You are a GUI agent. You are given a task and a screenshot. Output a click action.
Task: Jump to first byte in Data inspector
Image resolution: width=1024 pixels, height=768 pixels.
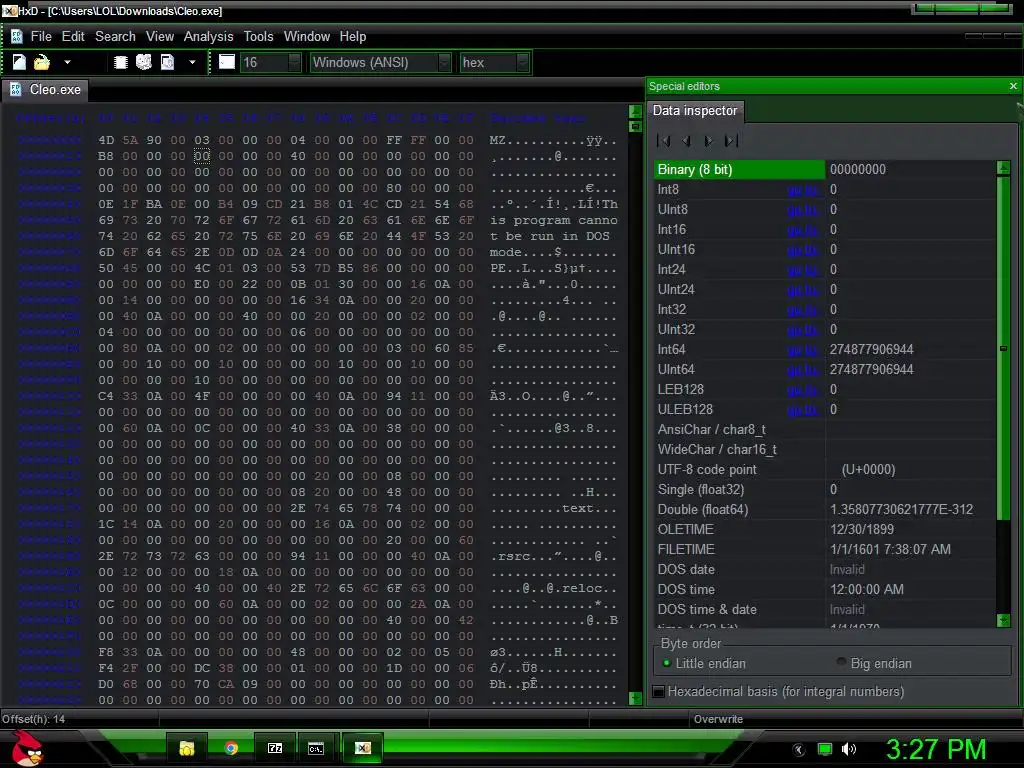tap(664, 140)
